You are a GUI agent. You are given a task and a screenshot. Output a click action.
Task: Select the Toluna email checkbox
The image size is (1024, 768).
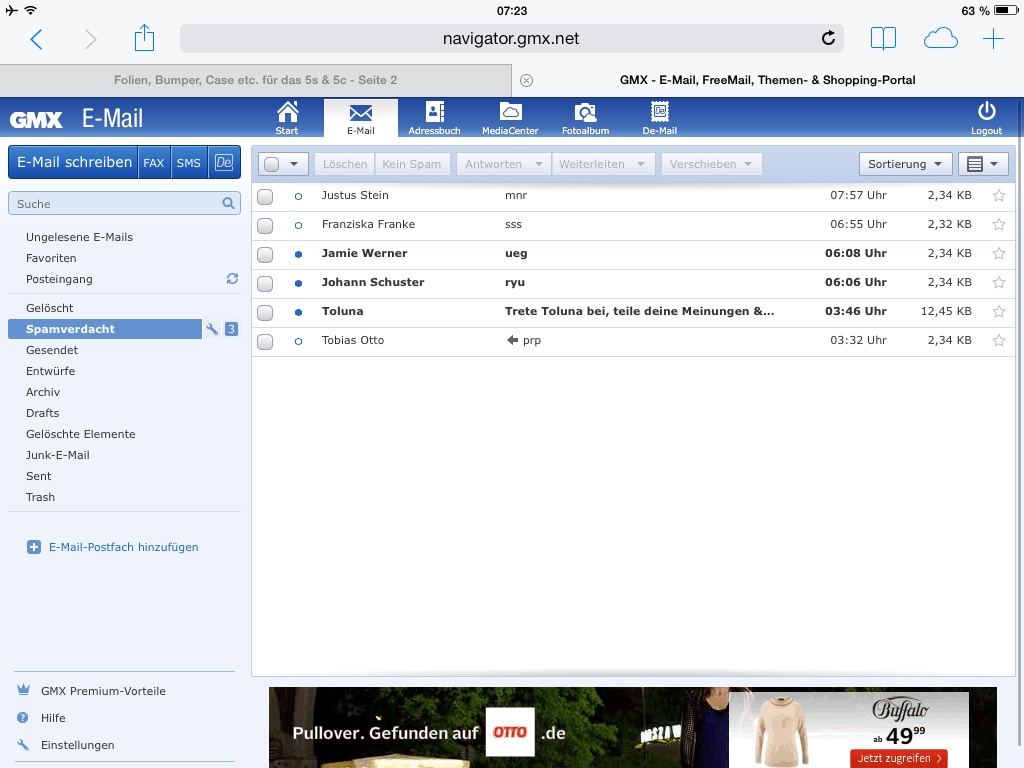tap(265, 312)
